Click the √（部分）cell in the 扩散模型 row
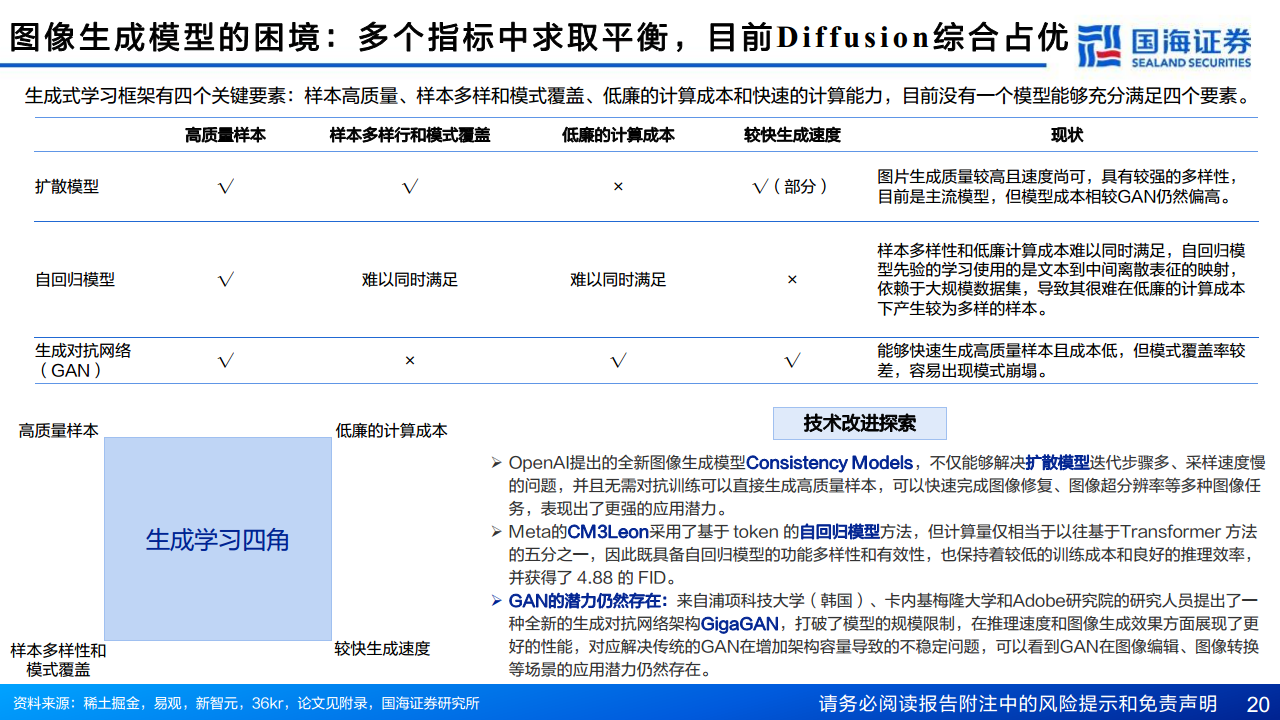1280x720 pixels. [x=791, y=187]
